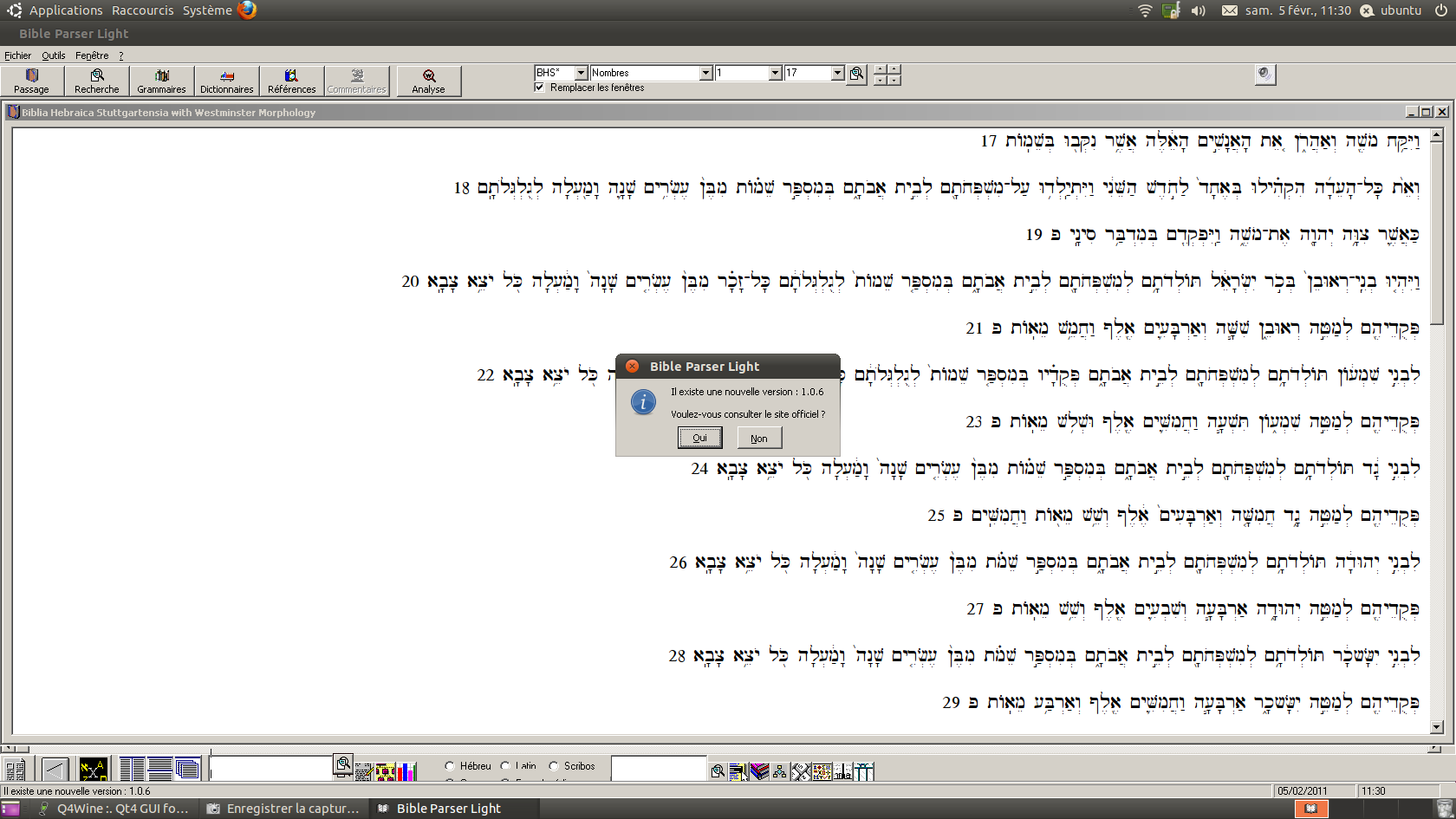This screenshot has height=819, width=1456.
Task: Open the Fichier menu
Action: point(17,55)
